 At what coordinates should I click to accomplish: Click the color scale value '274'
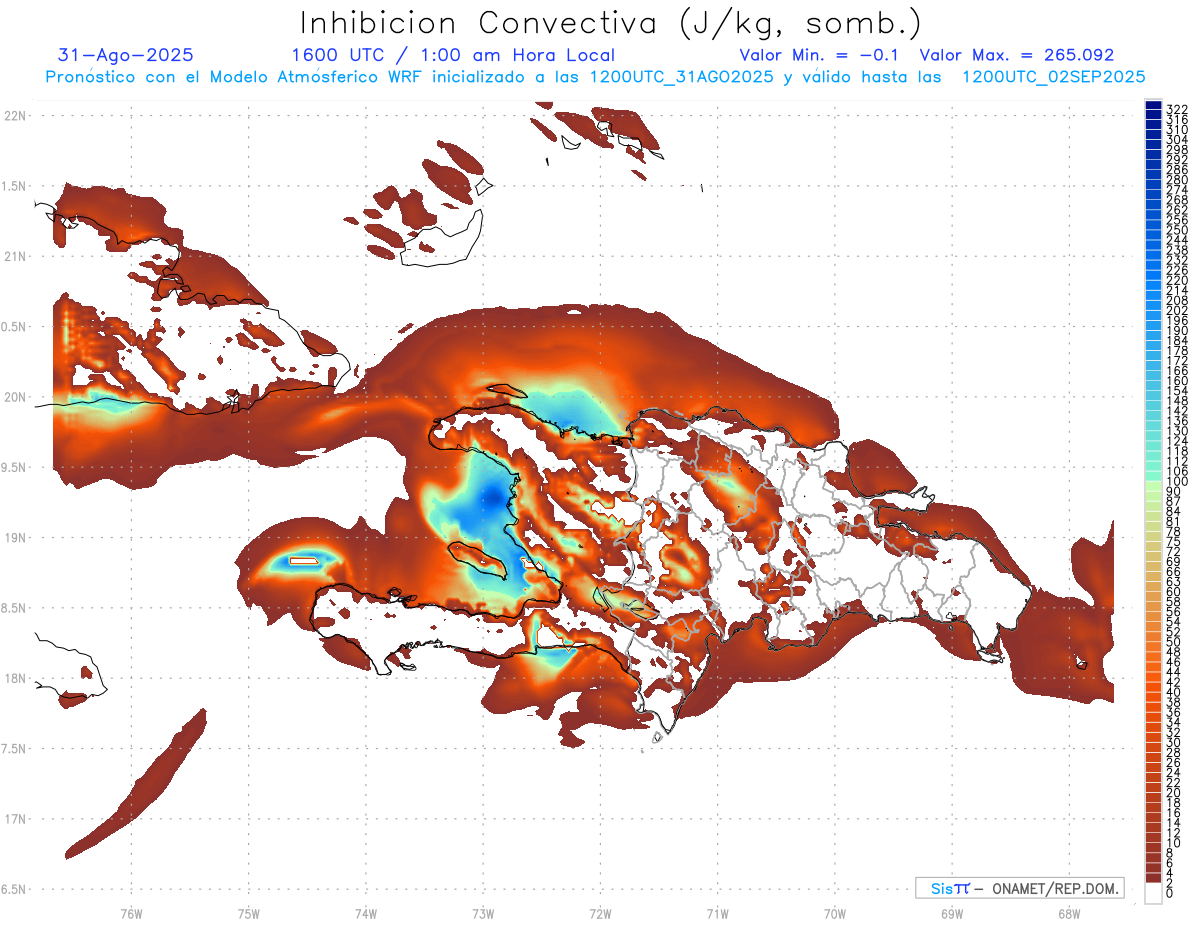1177,189
